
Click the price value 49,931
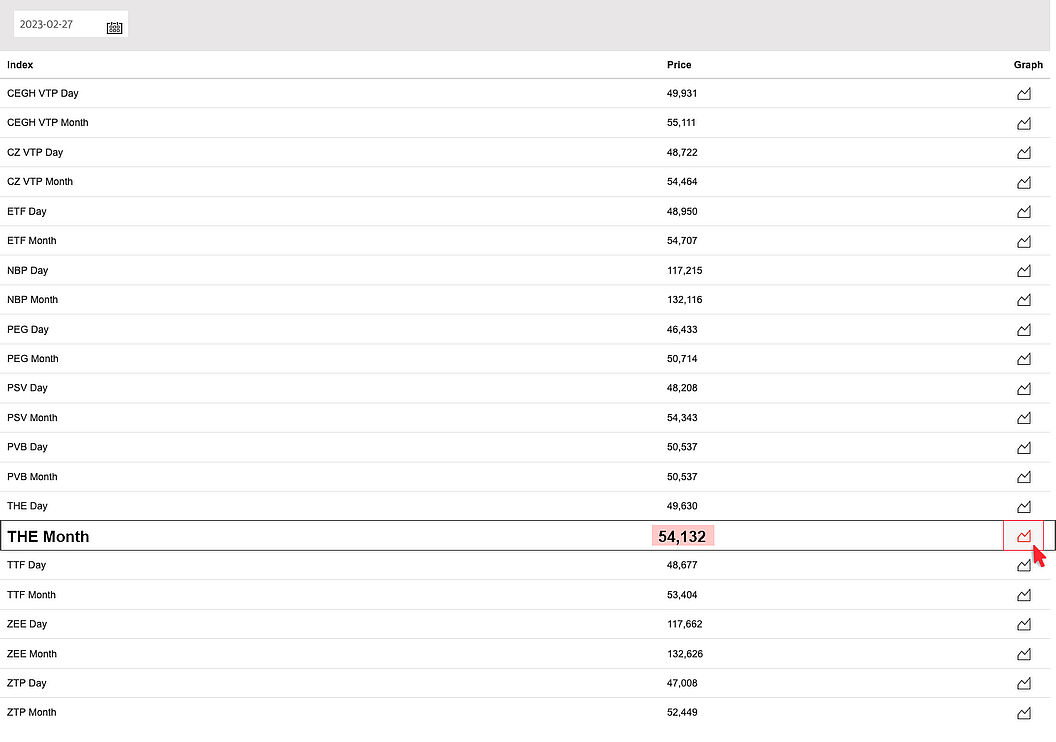click(x=682, y=93)
